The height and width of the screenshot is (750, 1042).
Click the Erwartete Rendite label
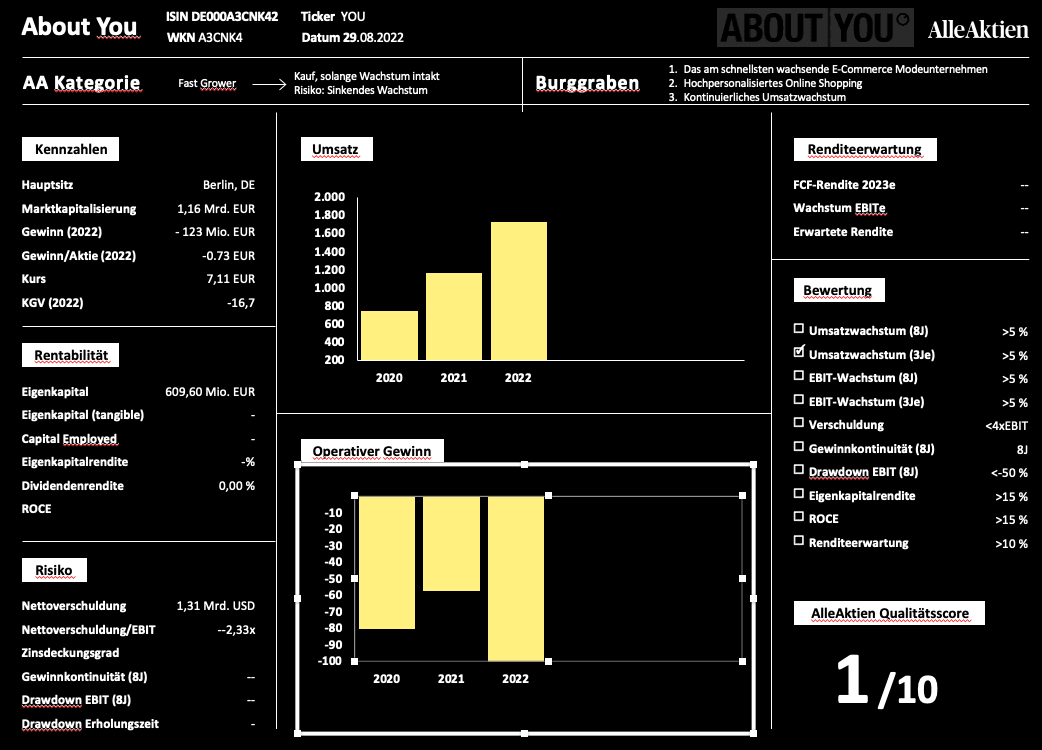click(x=843, y=232)
